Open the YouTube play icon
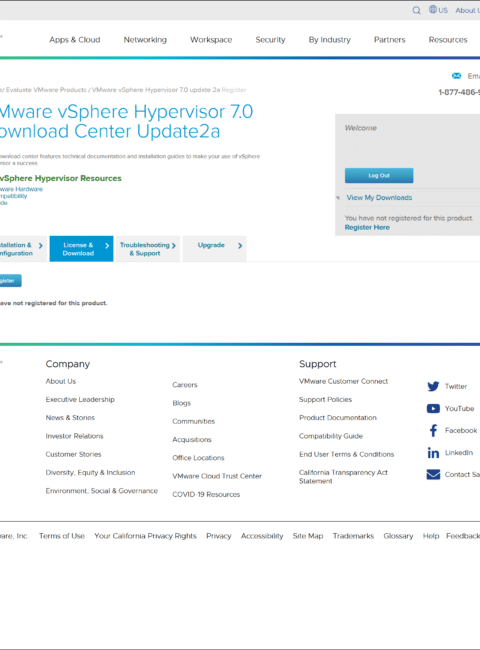This screenshot has width=480, height=650. tap(433, 409)
